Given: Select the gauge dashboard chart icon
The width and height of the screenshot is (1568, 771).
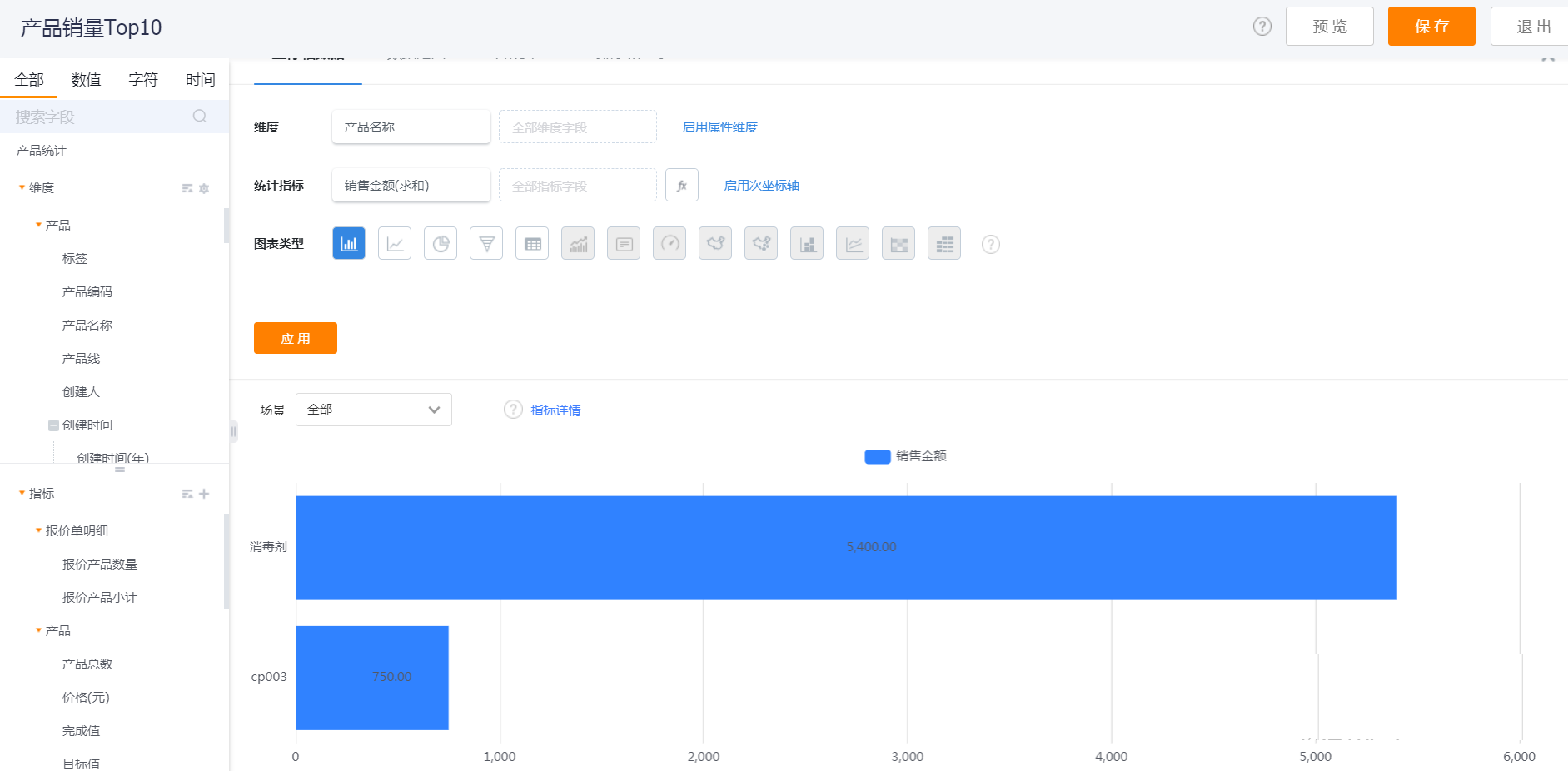Looking at the screenshot, I should pyautogui.click(x=670, y=243).
